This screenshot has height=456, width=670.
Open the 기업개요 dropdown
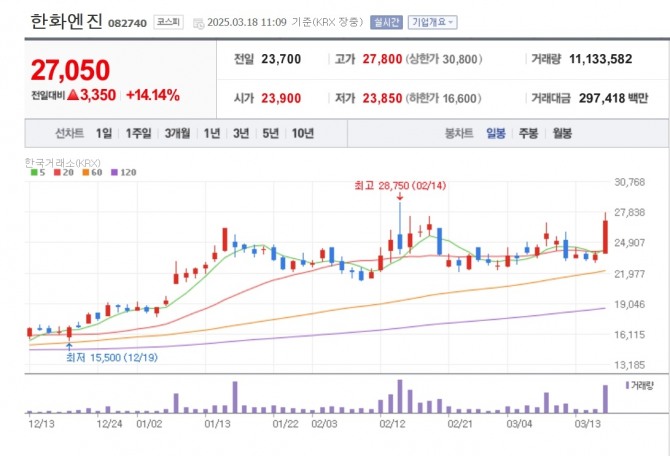pos(432,22)
